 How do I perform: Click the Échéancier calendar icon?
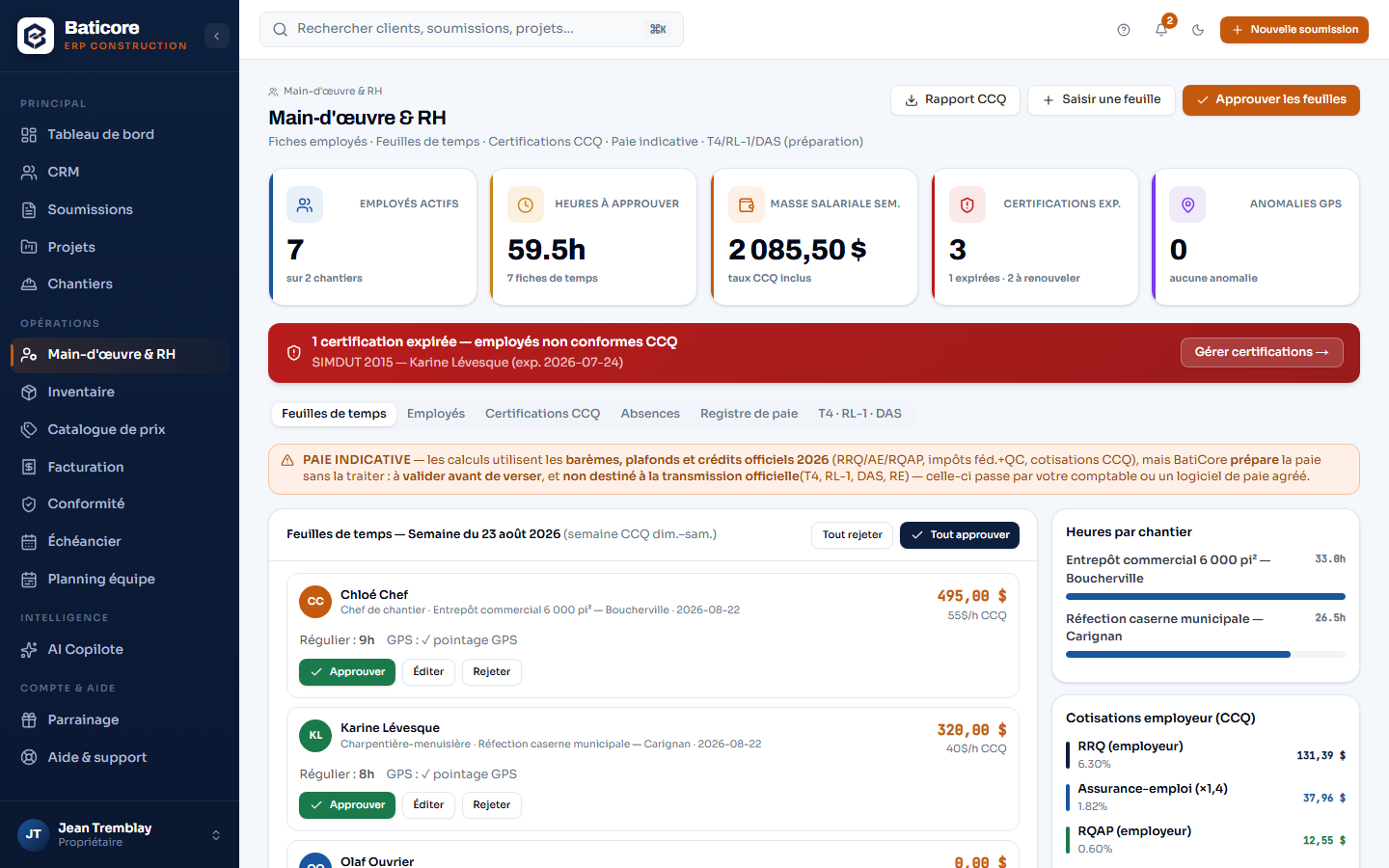tap(29, 541)
